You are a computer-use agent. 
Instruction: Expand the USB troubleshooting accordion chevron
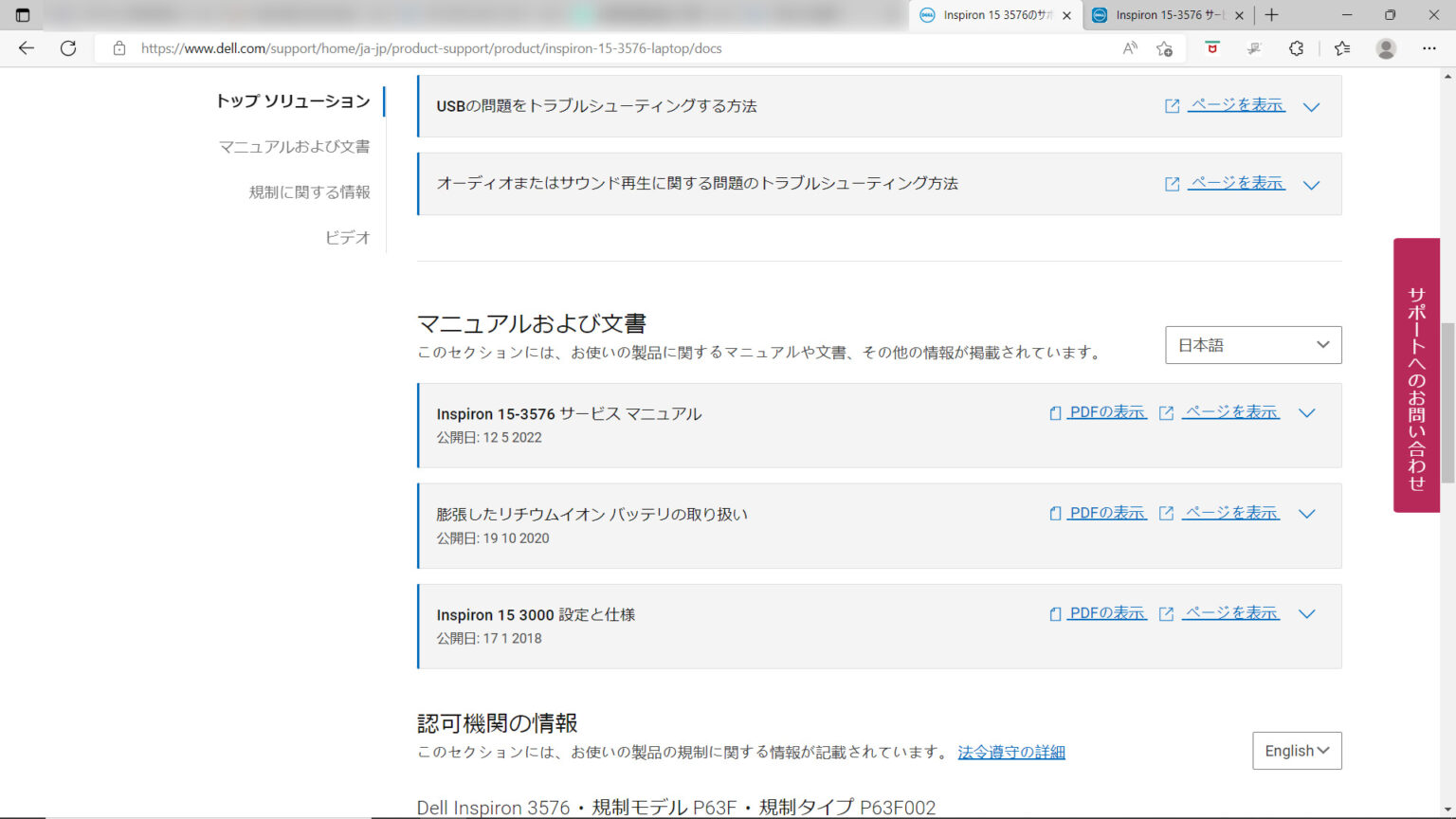[1313, 107]
